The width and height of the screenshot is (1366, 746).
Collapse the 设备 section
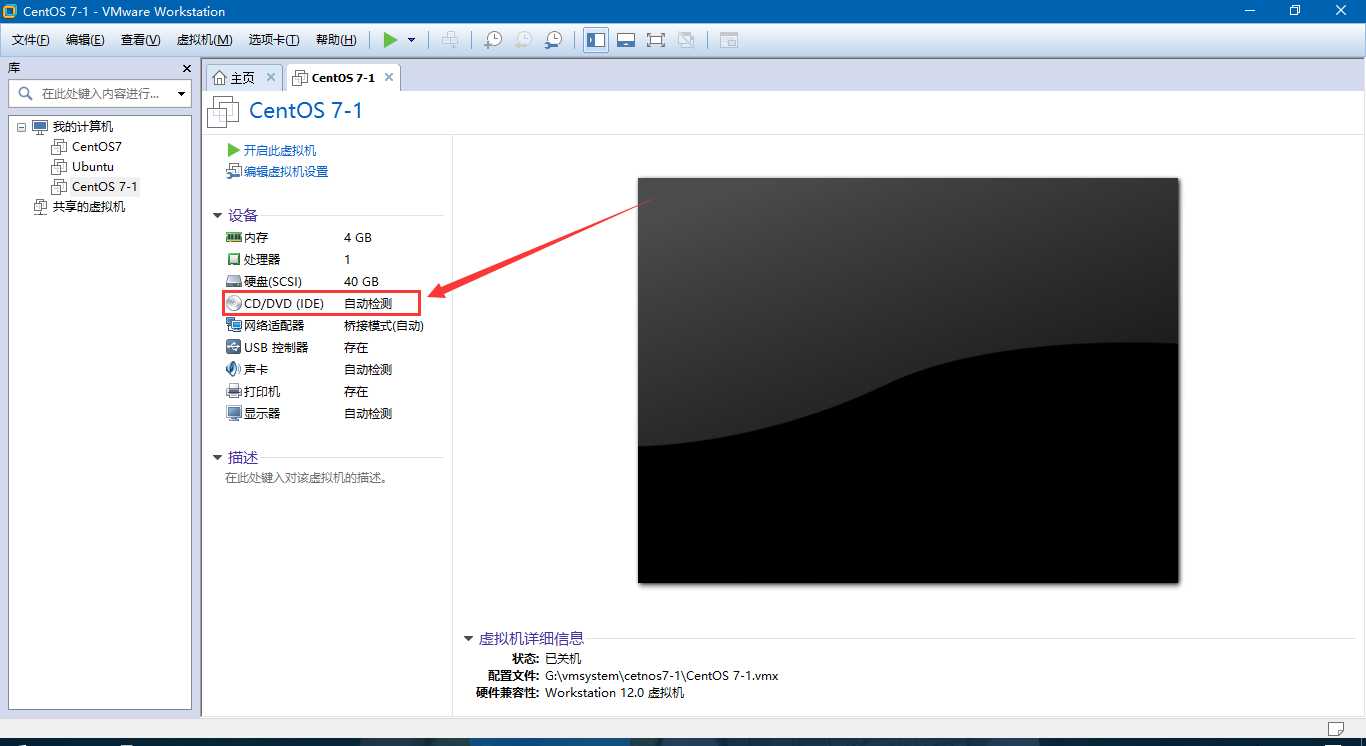point(217,215)
